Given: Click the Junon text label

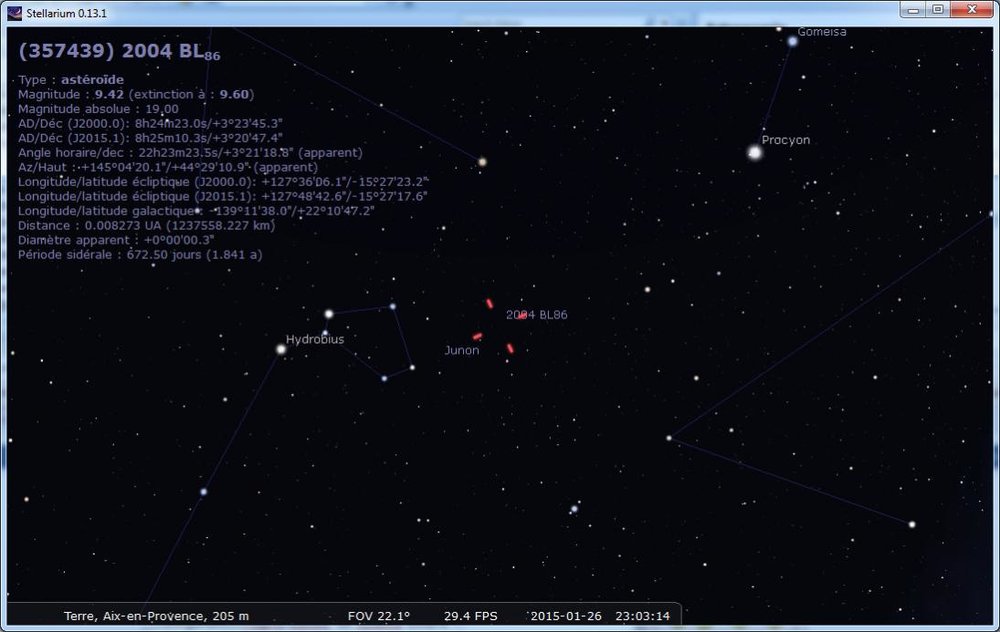Looking at the screenshot, I should (x=461, y=350).
